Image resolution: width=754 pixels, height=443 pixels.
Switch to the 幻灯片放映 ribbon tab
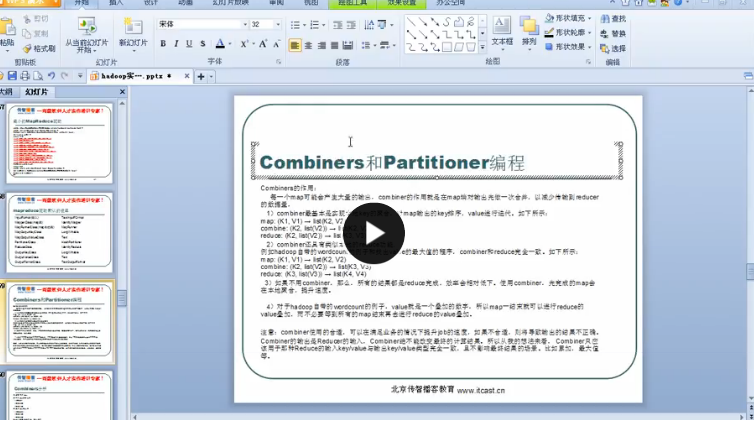coord(231,3)
